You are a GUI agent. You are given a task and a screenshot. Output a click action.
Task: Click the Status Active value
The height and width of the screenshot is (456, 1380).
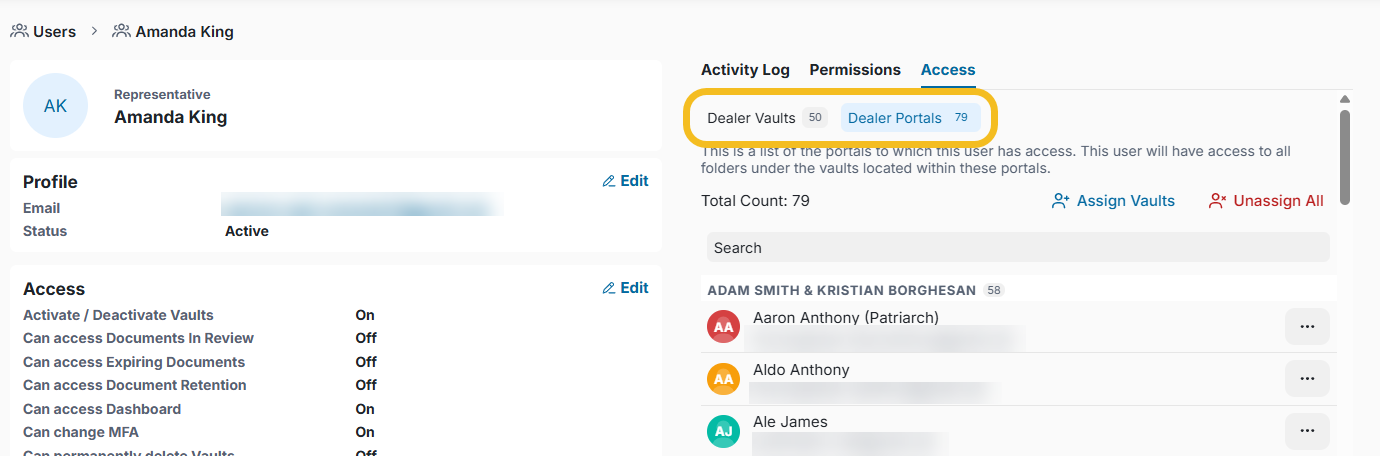coord(247,231)
